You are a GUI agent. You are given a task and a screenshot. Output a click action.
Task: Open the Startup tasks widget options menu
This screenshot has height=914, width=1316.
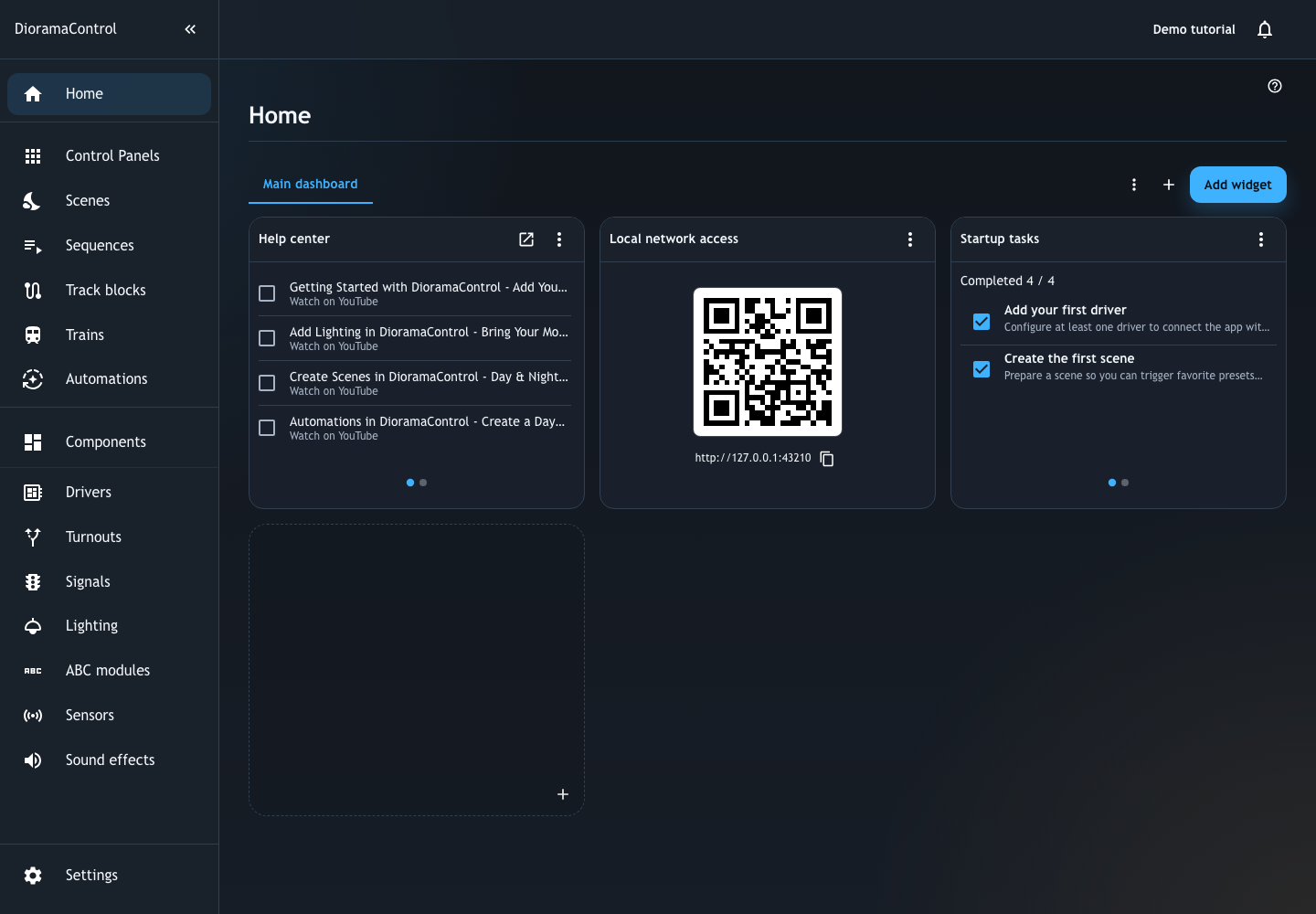coord(1261,239)
